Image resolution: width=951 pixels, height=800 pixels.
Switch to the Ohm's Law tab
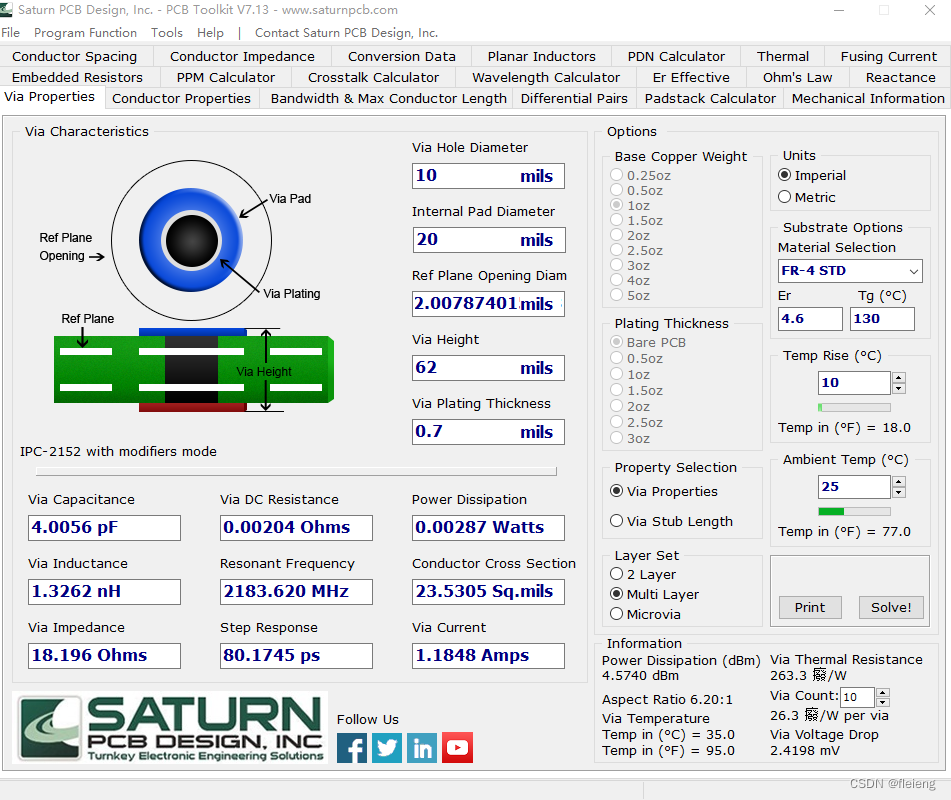pyautogui.click(x=798, y=78)
